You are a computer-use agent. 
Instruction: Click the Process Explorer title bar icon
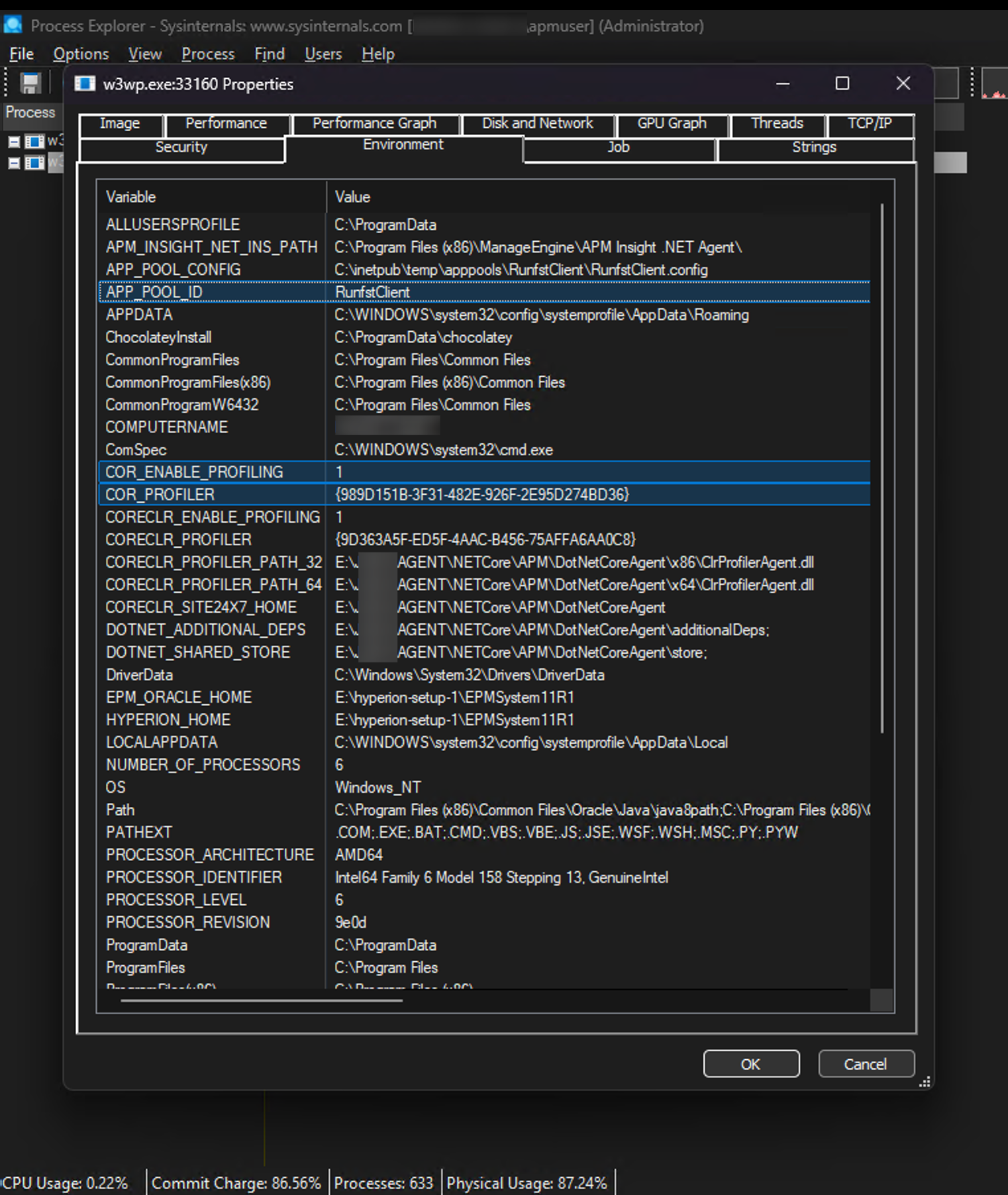(x=13, y=26)
